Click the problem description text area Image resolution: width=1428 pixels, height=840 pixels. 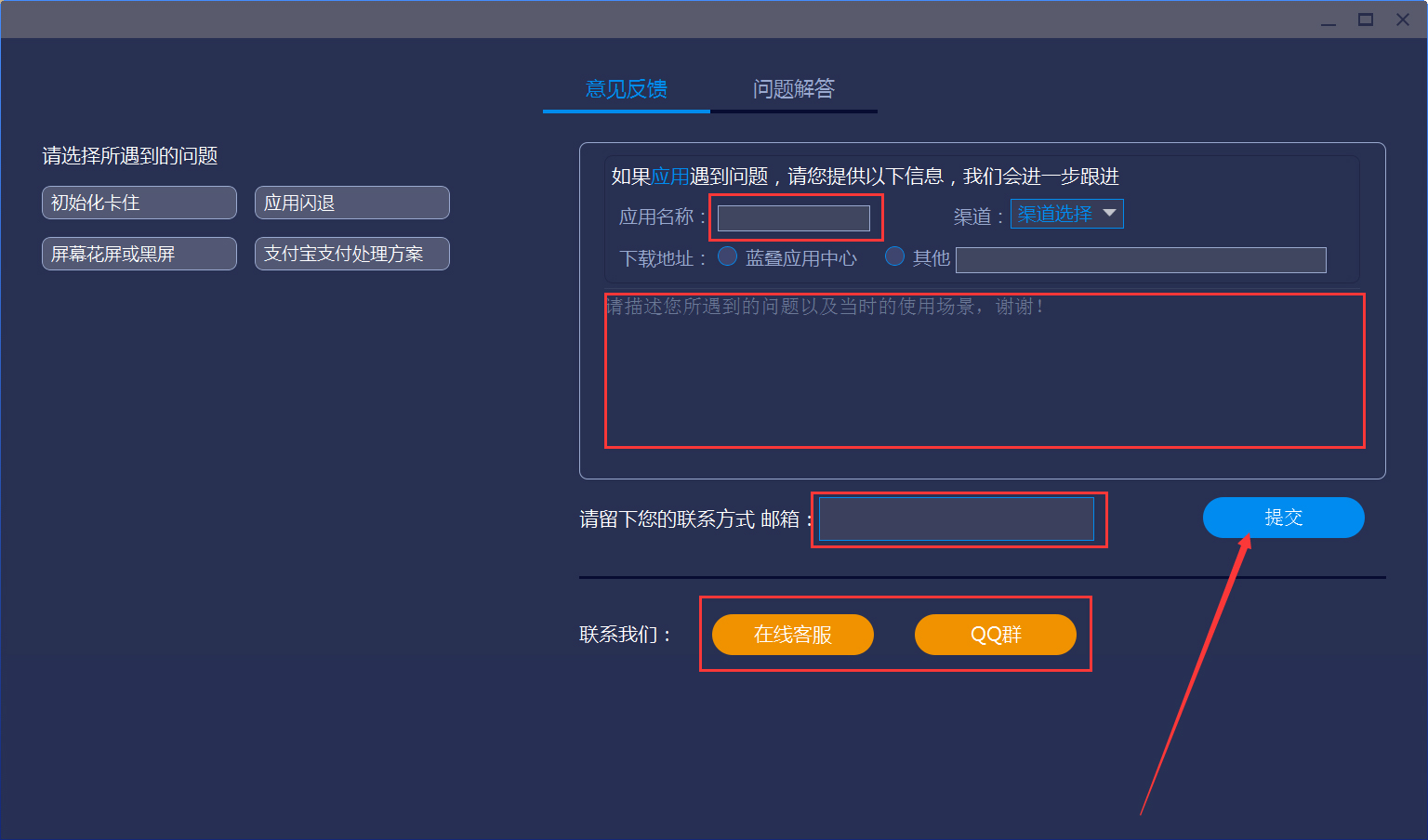tap(985, 372)
